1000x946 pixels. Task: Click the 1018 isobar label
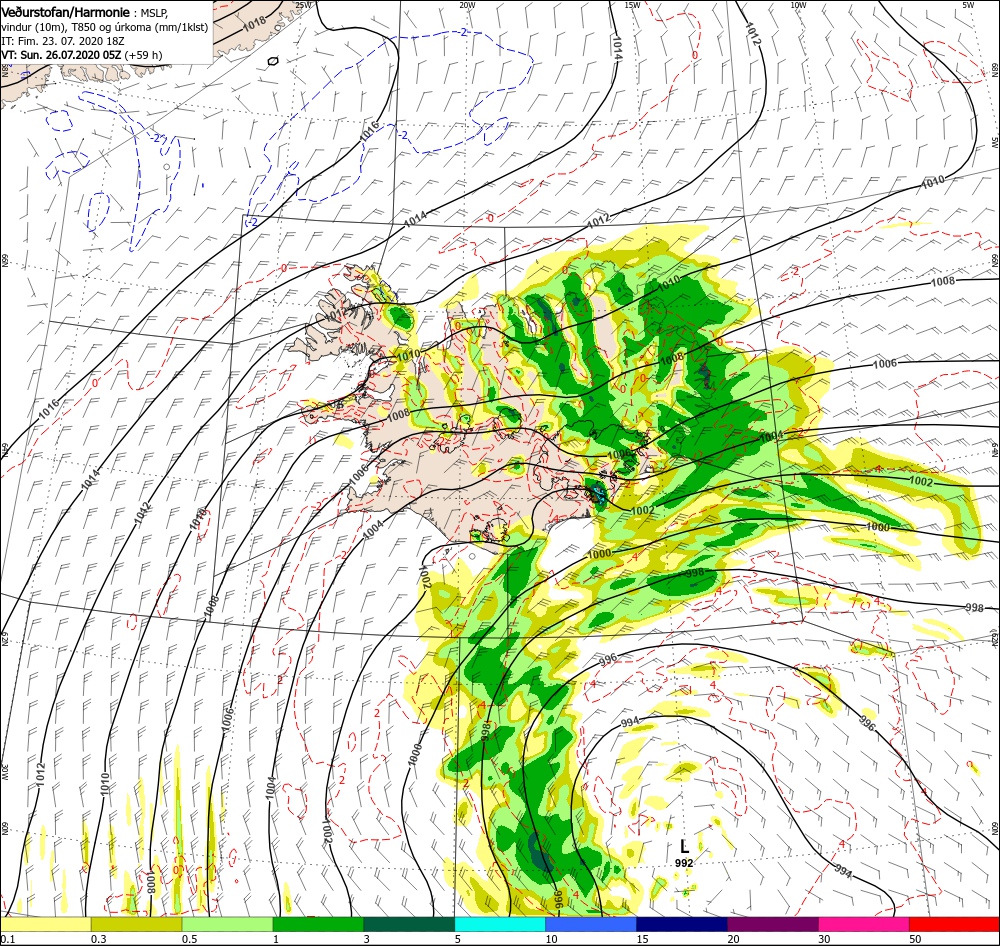coord(254,24)
